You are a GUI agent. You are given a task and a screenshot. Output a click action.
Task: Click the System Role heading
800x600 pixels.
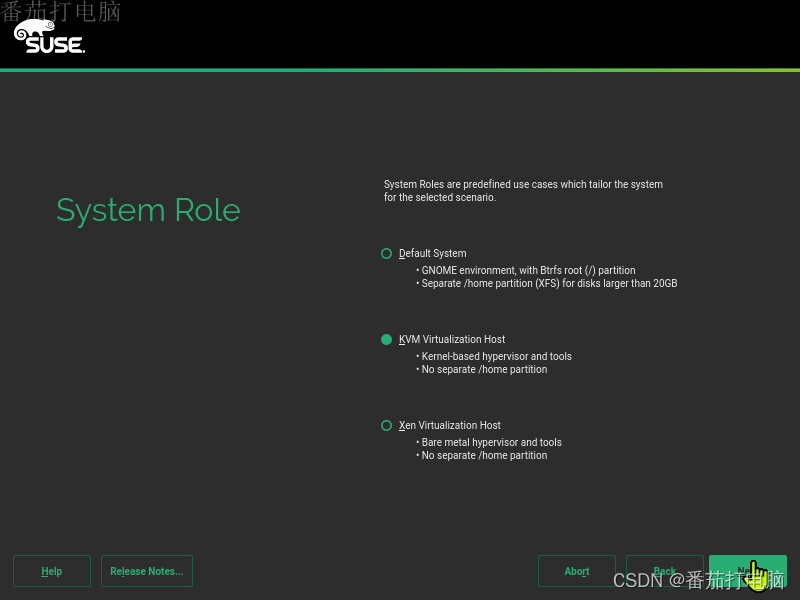point(148,210)
